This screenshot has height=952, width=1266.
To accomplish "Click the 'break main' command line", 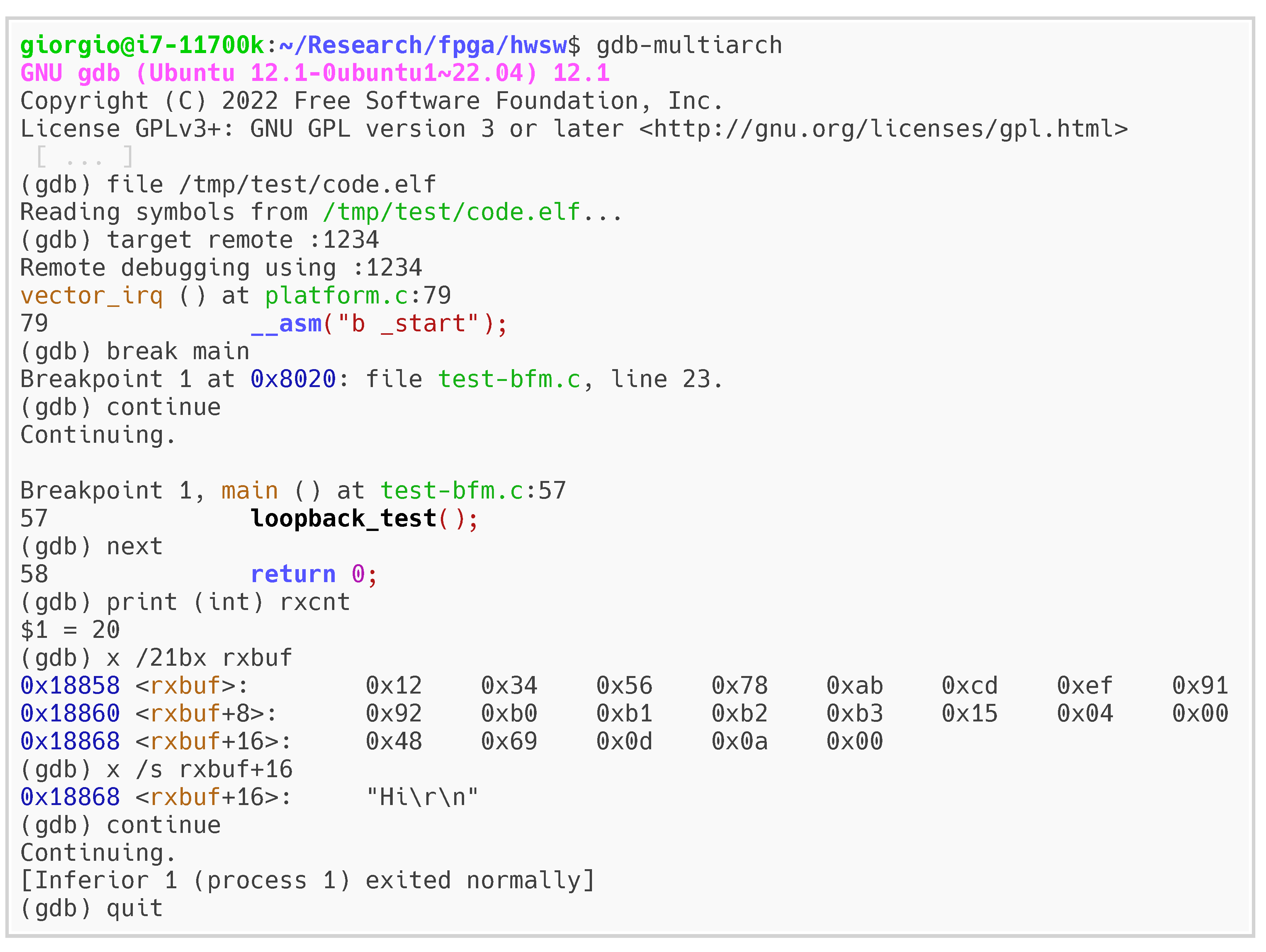I will click(x=177, y=352).
